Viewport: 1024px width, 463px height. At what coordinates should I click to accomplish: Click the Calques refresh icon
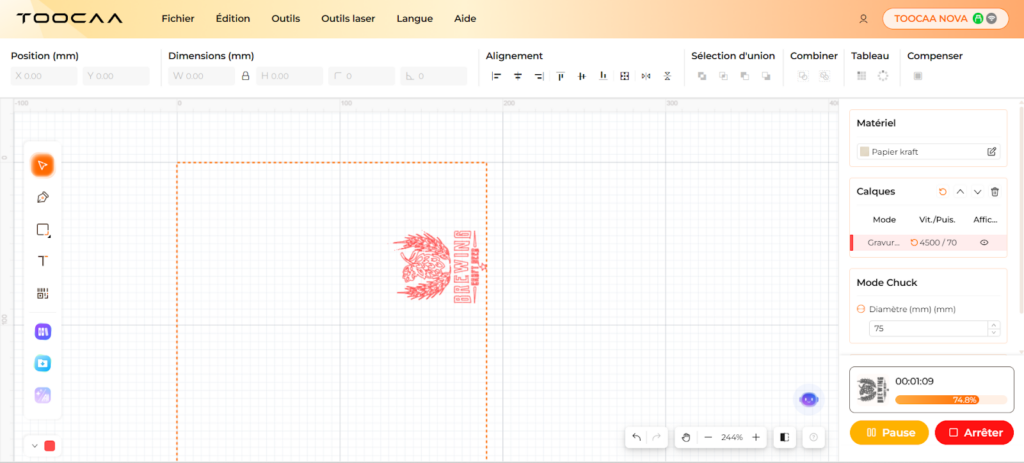click(942, 191)
